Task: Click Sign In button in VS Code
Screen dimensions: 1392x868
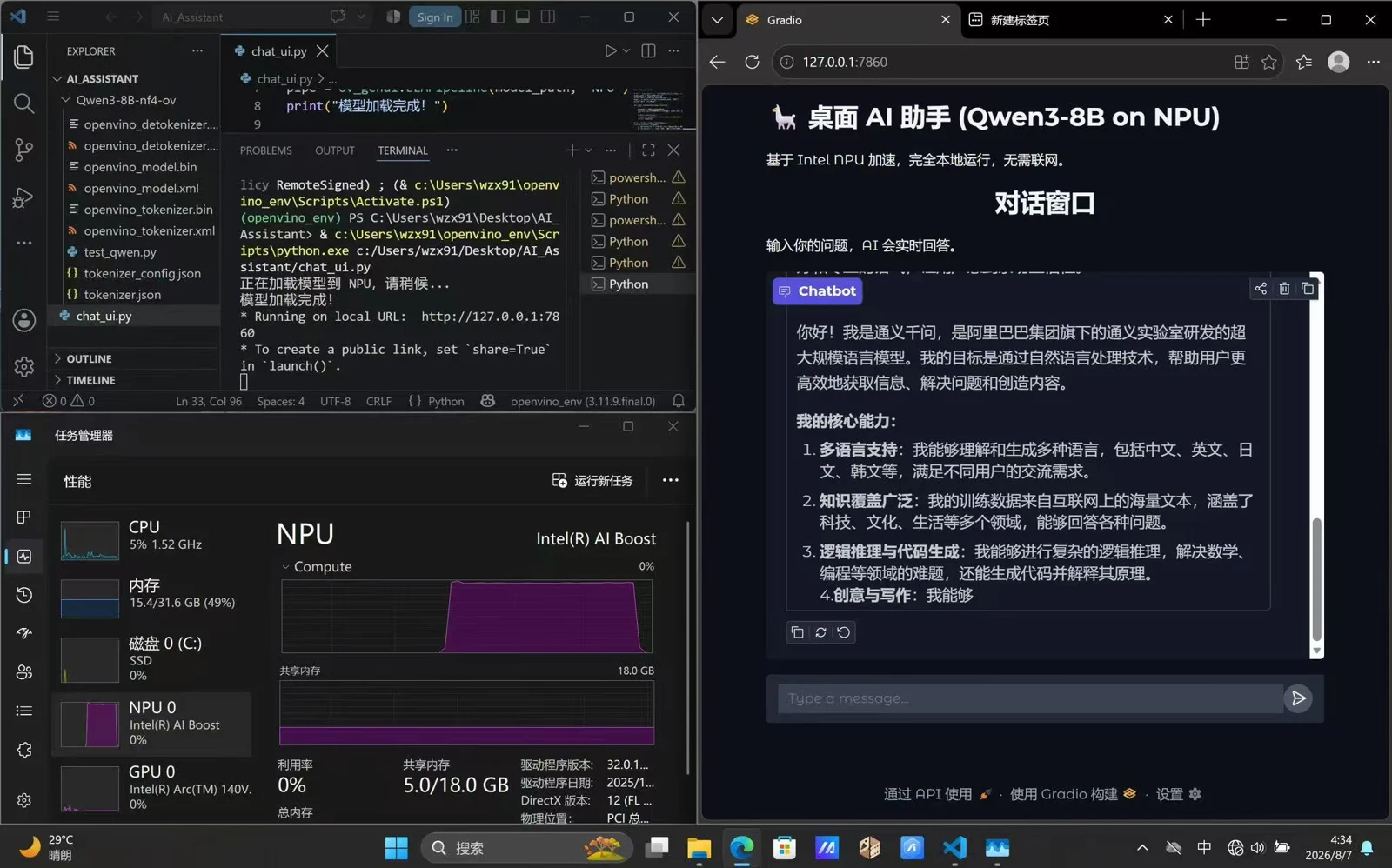Action: 435,17
